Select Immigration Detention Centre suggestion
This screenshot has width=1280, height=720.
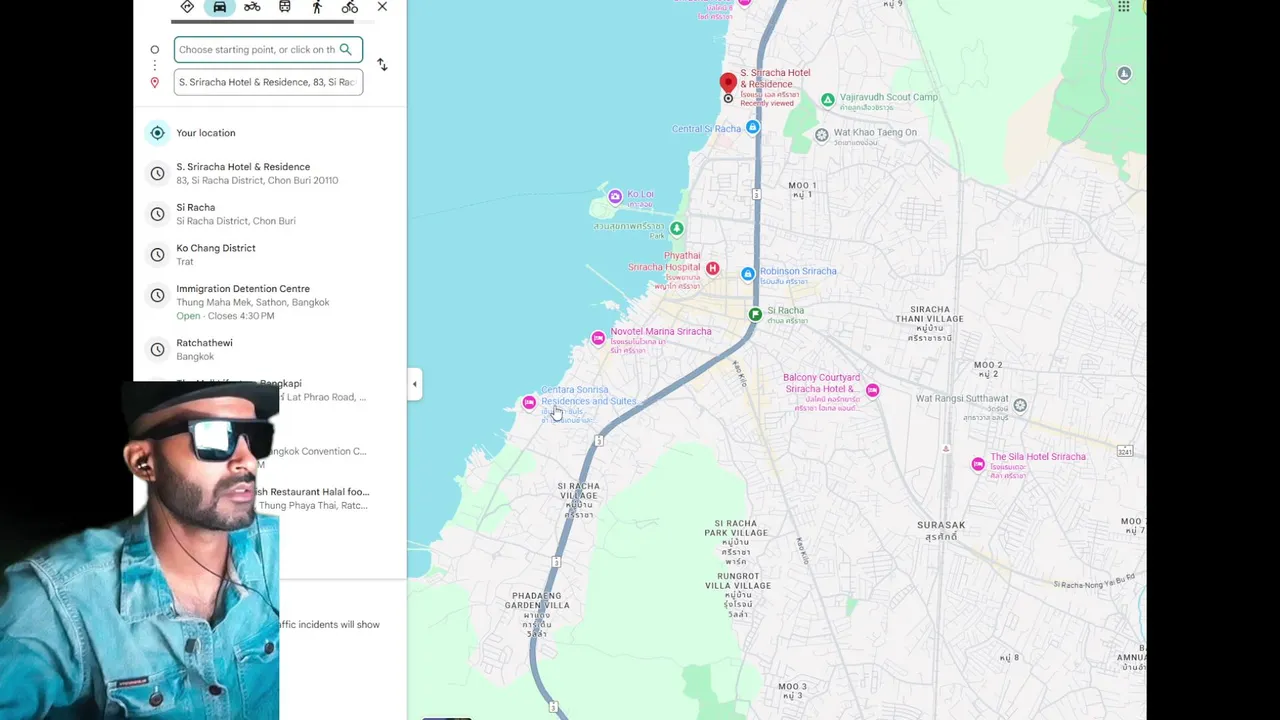pos(270,302)
